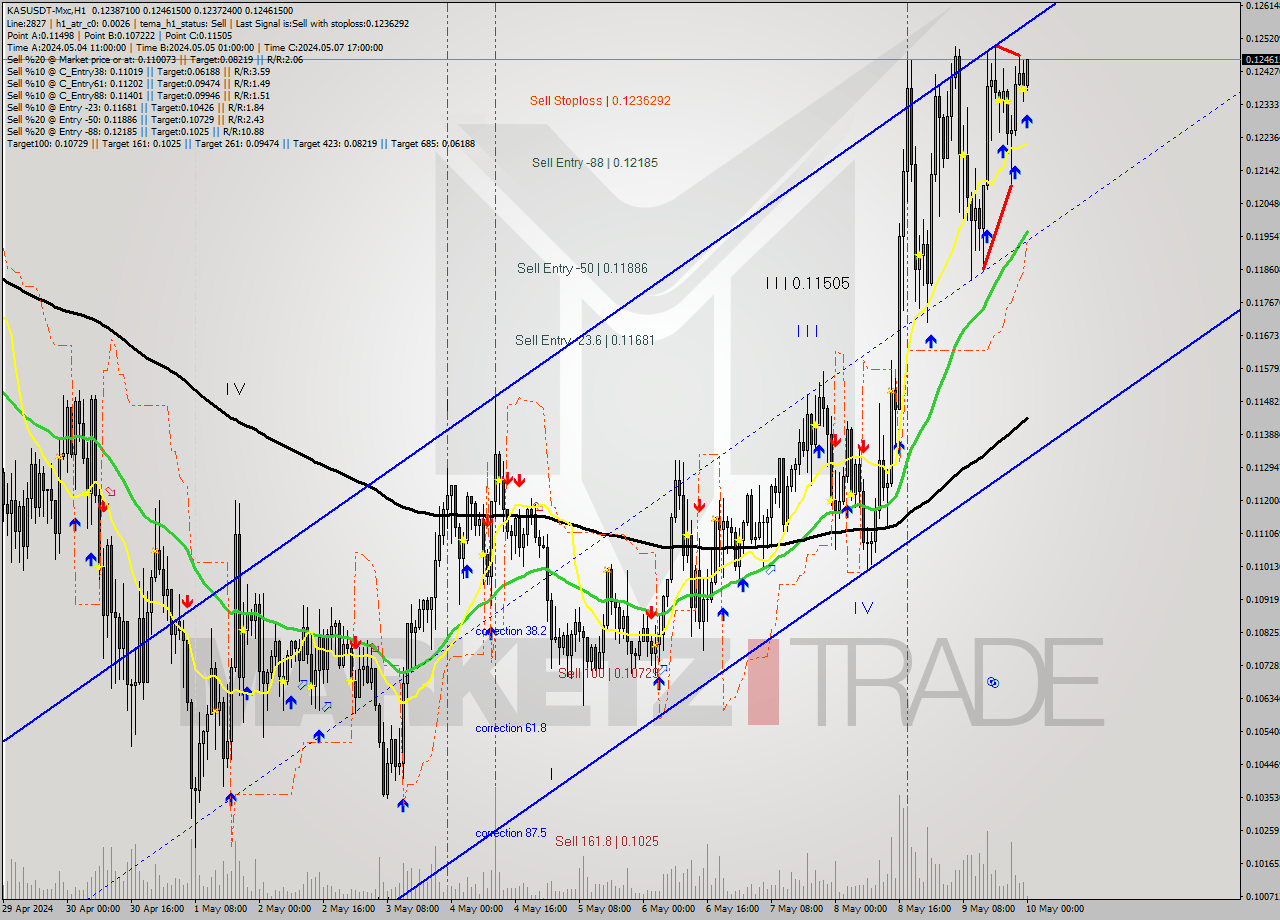Screen dimensions: 1280x920
Task: Click 'Sell %20 @ Market price or at: 0.110073' line
Action: pos(154,59)
